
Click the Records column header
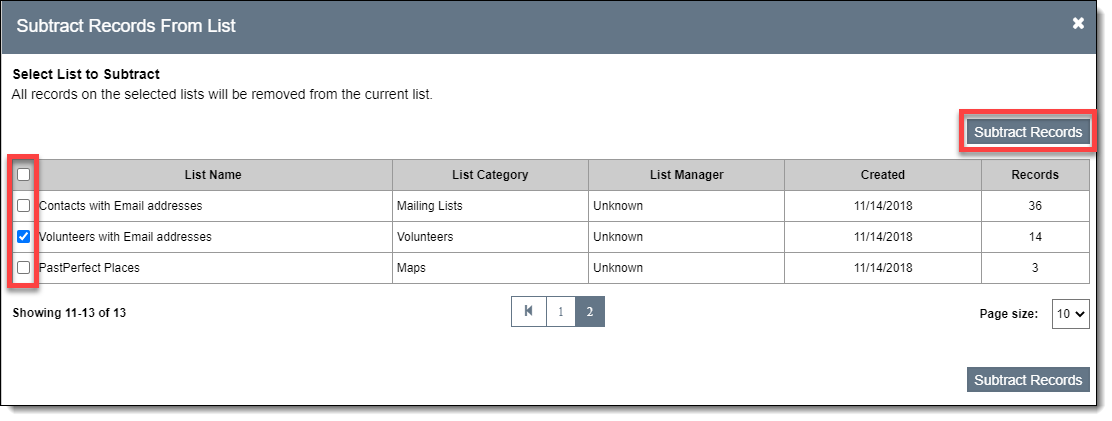tap(1034, 175)
